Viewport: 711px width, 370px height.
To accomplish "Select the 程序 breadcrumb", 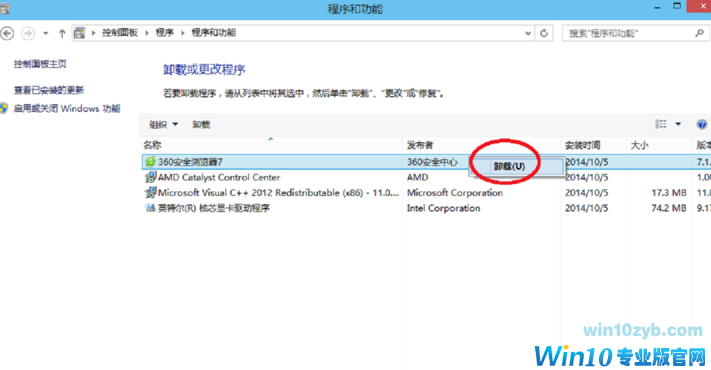I will pyautogui.click(x=165, y=33).
